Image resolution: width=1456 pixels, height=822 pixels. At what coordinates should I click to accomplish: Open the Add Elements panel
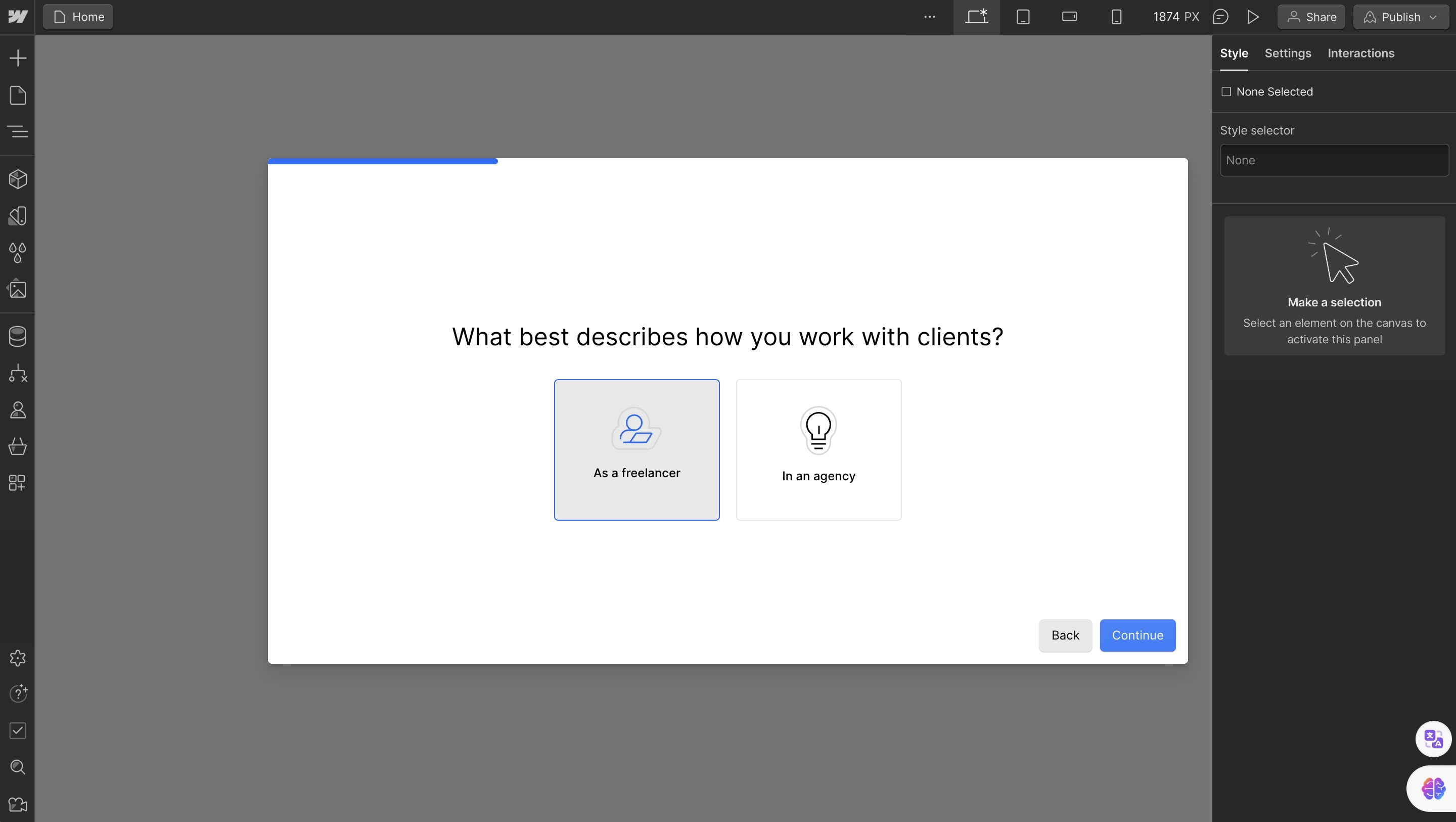(18, 58)
